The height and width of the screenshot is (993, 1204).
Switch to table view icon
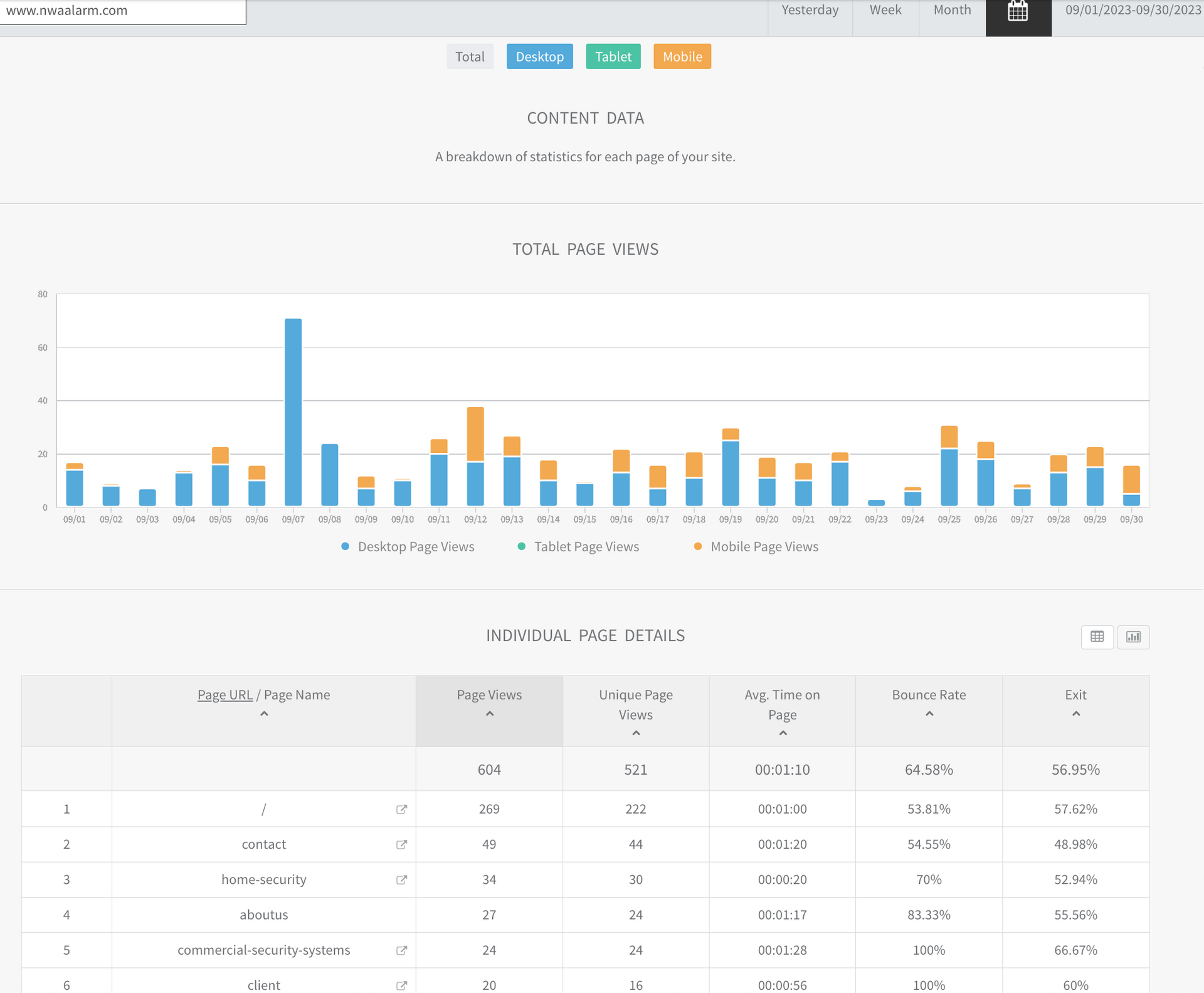1097,637
